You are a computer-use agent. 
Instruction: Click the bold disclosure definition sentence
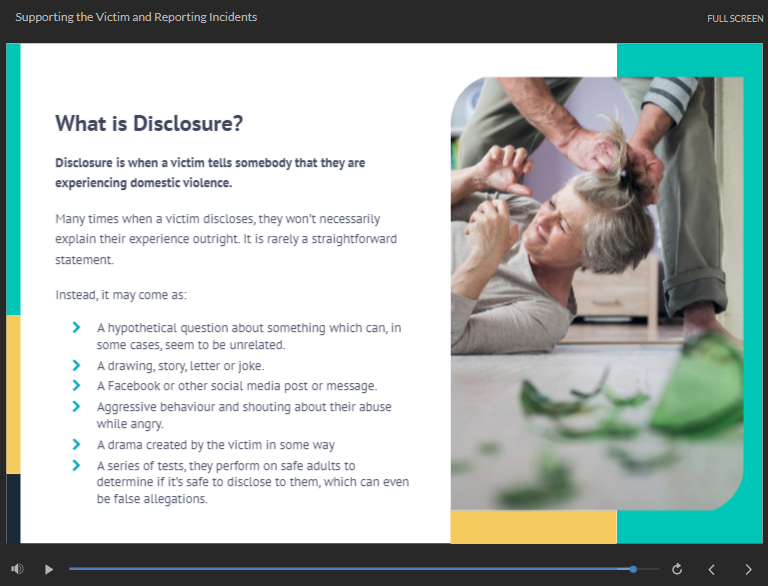(x=210, y=172)
